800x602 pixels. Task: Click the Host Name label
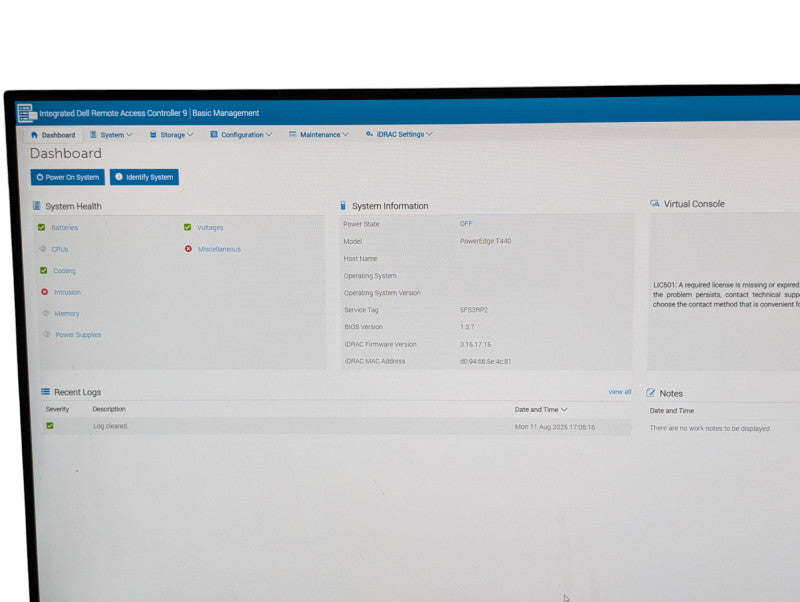tap(360, 259)
